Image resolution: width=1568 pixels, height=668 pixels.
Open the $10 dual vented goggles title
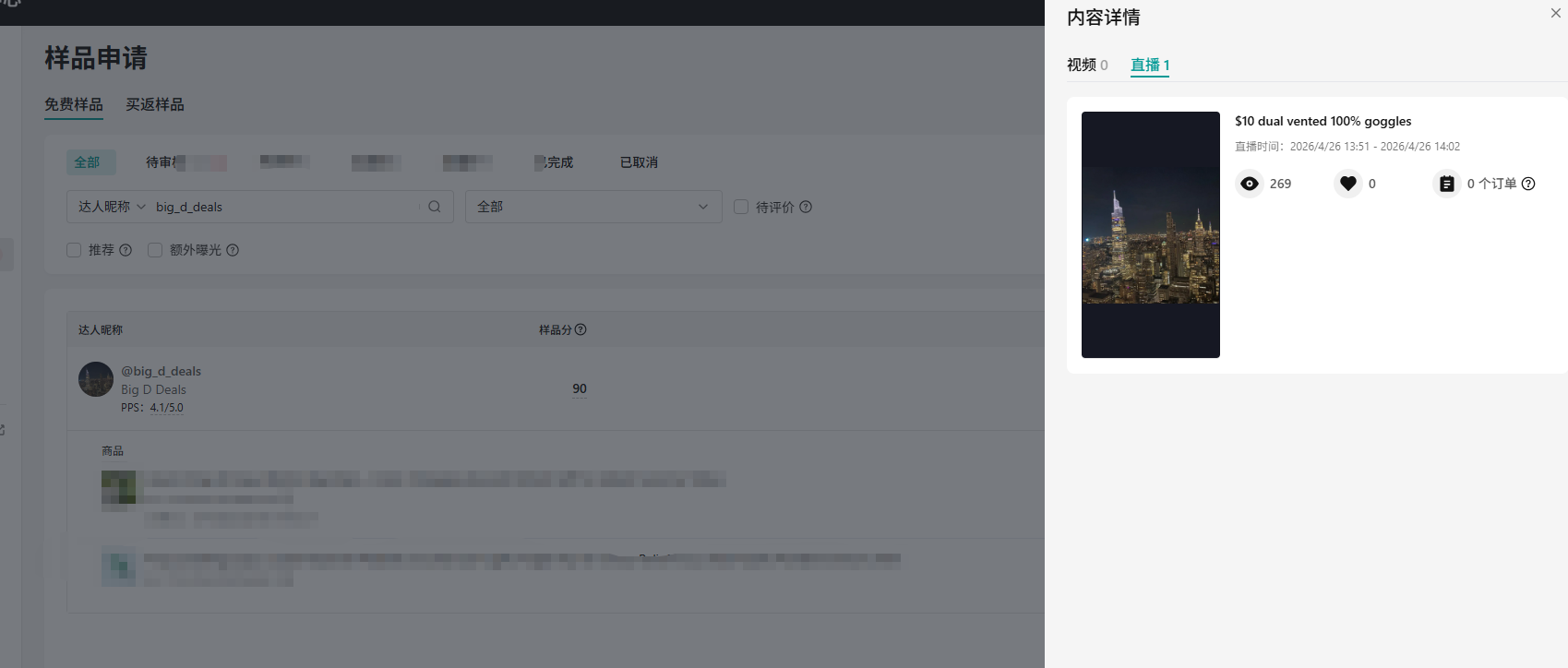[x=1323, y=121]
